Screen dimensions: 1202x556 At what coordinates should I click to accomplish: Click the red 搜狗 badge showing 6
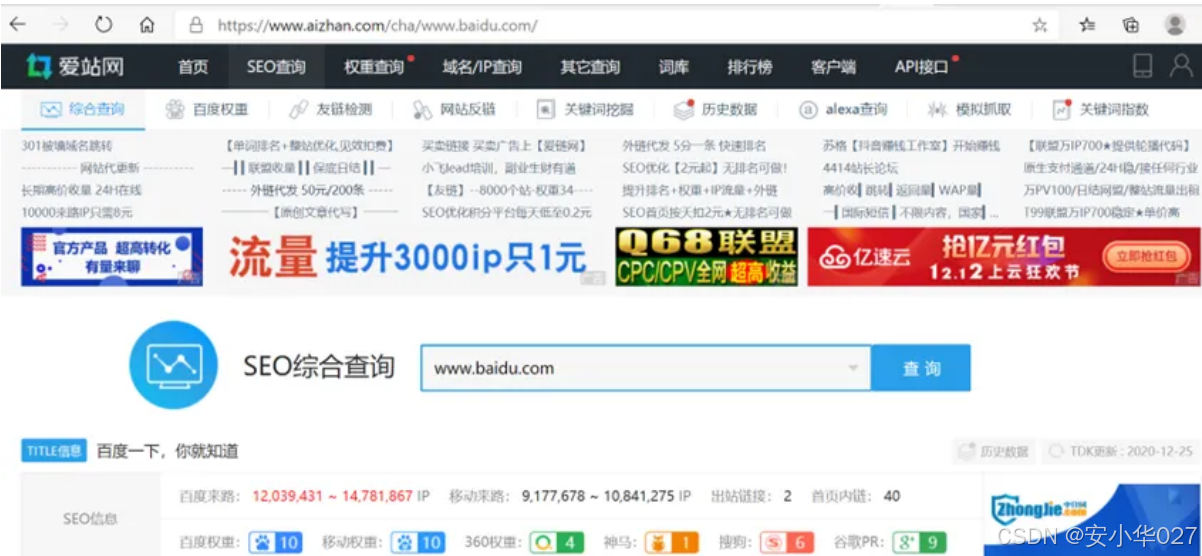pos(786,542)
